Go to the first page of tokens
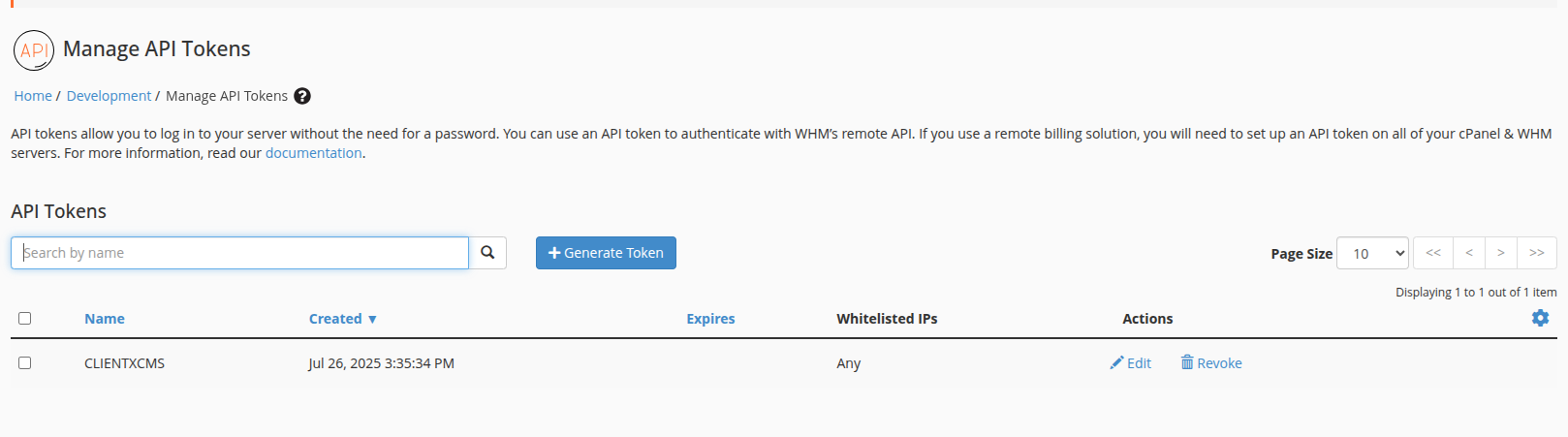The image size is (1568, 437). coord(1433,253)
